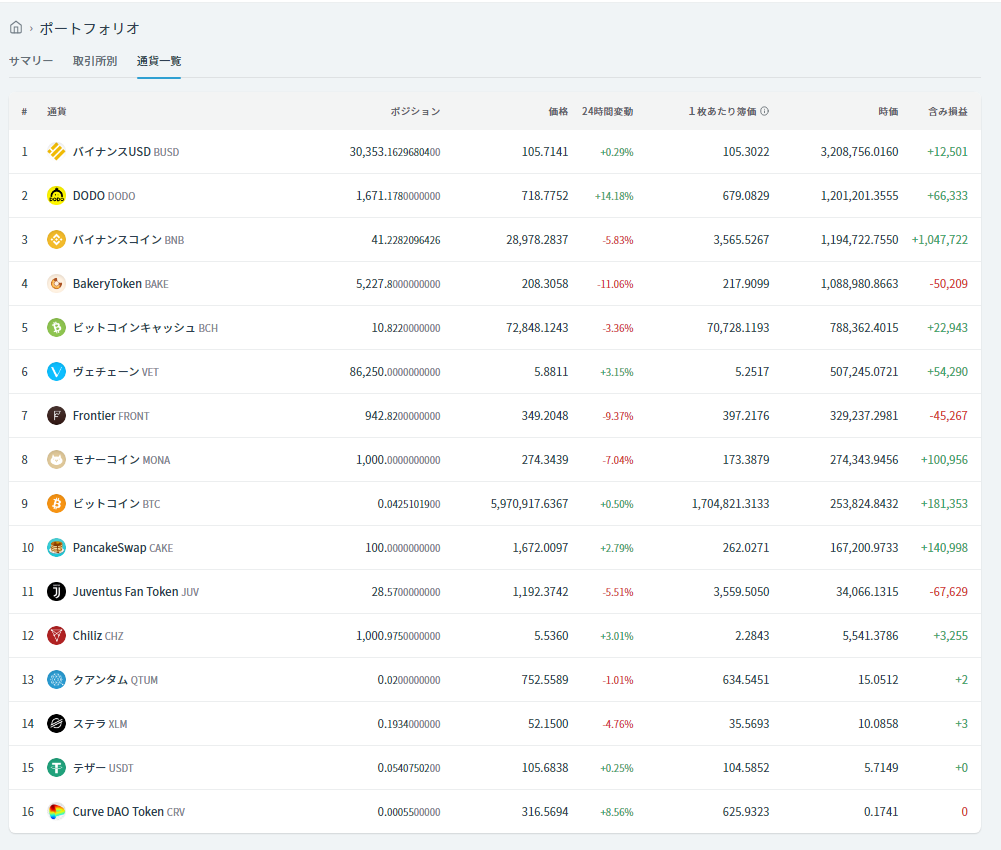This screenshot has width=1001, height=850.
Task: Click the Monacoin MONA icon
Action: 56,460
